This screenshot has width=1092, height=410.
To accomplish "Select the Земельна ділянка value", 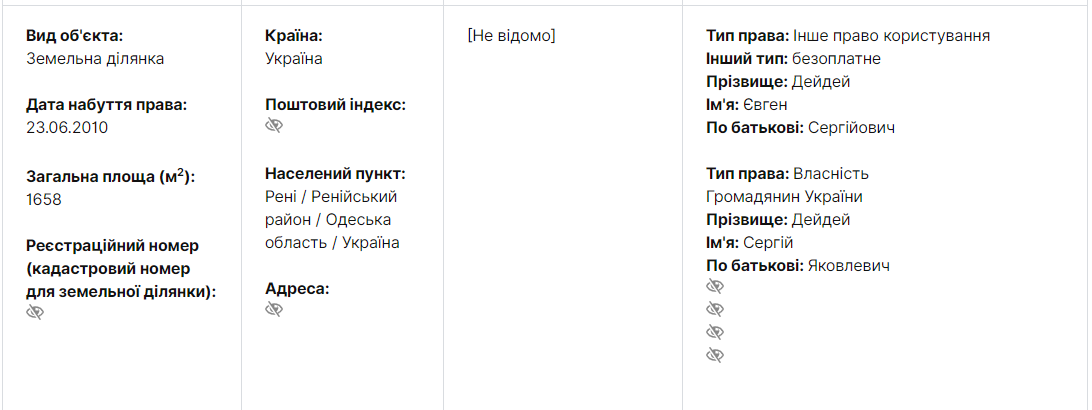I will click(x=95, y=59).
